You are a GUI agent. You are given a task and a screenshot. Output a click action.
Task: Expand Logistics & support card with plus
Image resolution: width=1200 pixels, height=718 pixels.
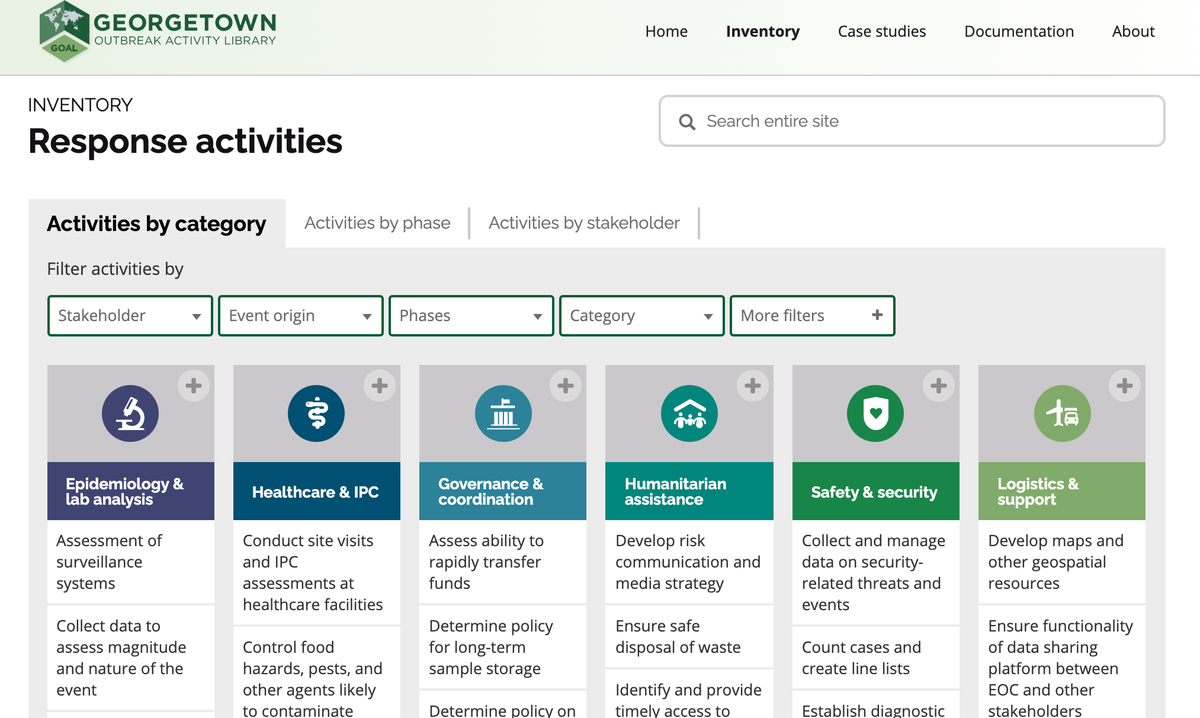point(1125,385)
